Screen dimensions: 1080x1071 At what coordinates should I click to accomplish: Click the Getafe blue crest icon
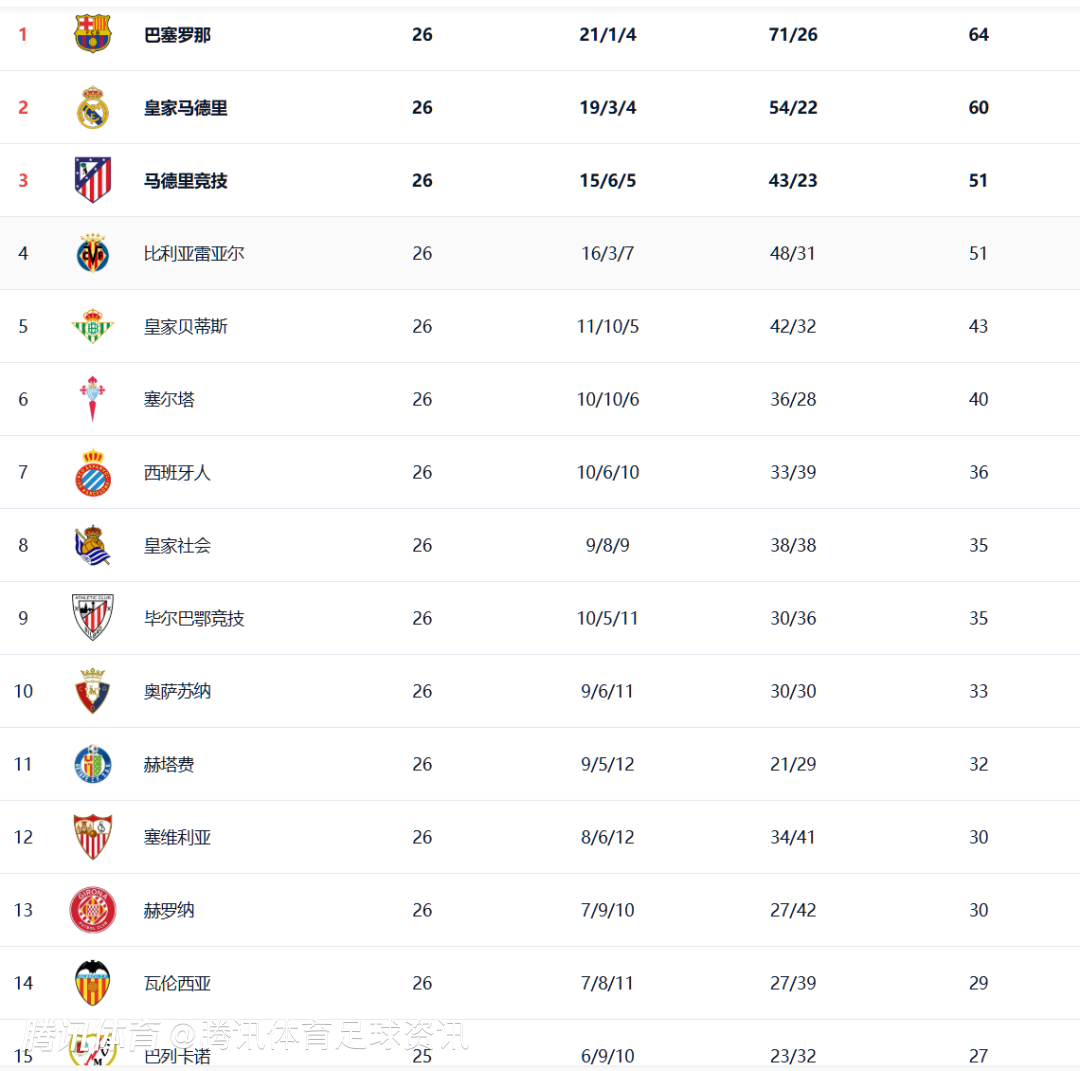pyautogui.click(x=93, y=764)
